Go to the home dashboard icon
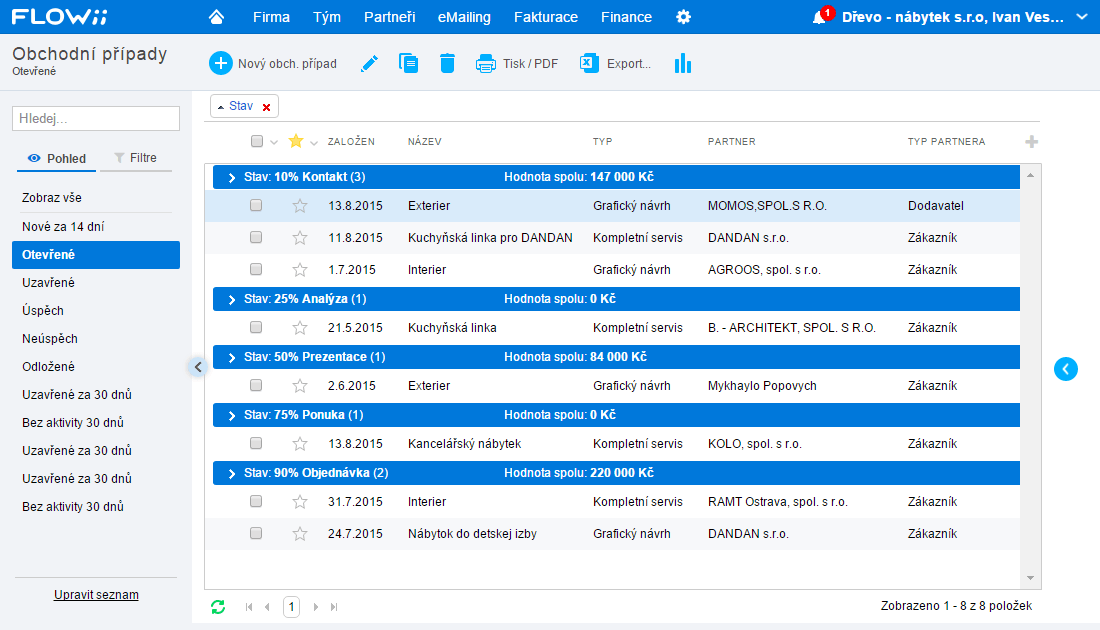Image resolution: width=1100 pixels, height=630 pixels. click(x=216, y=17)
